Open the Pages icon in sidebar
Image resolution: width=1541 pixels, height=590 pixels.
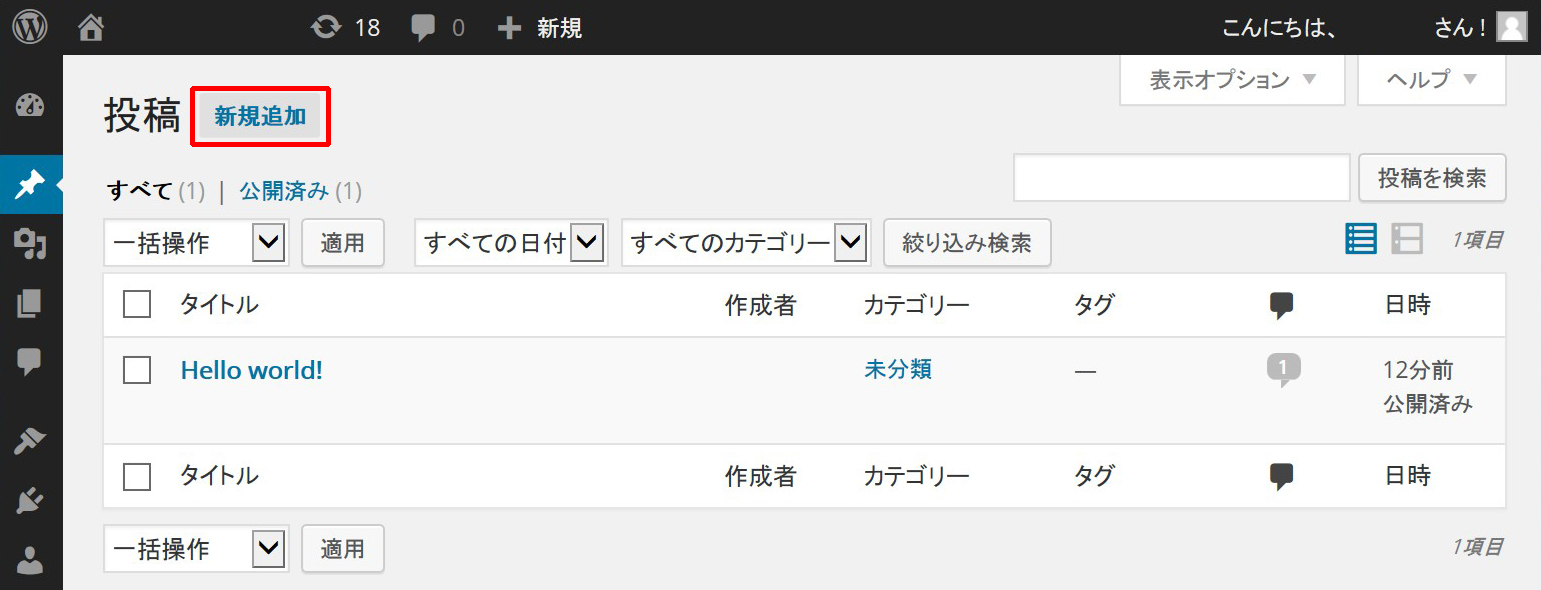click(30, 304)
